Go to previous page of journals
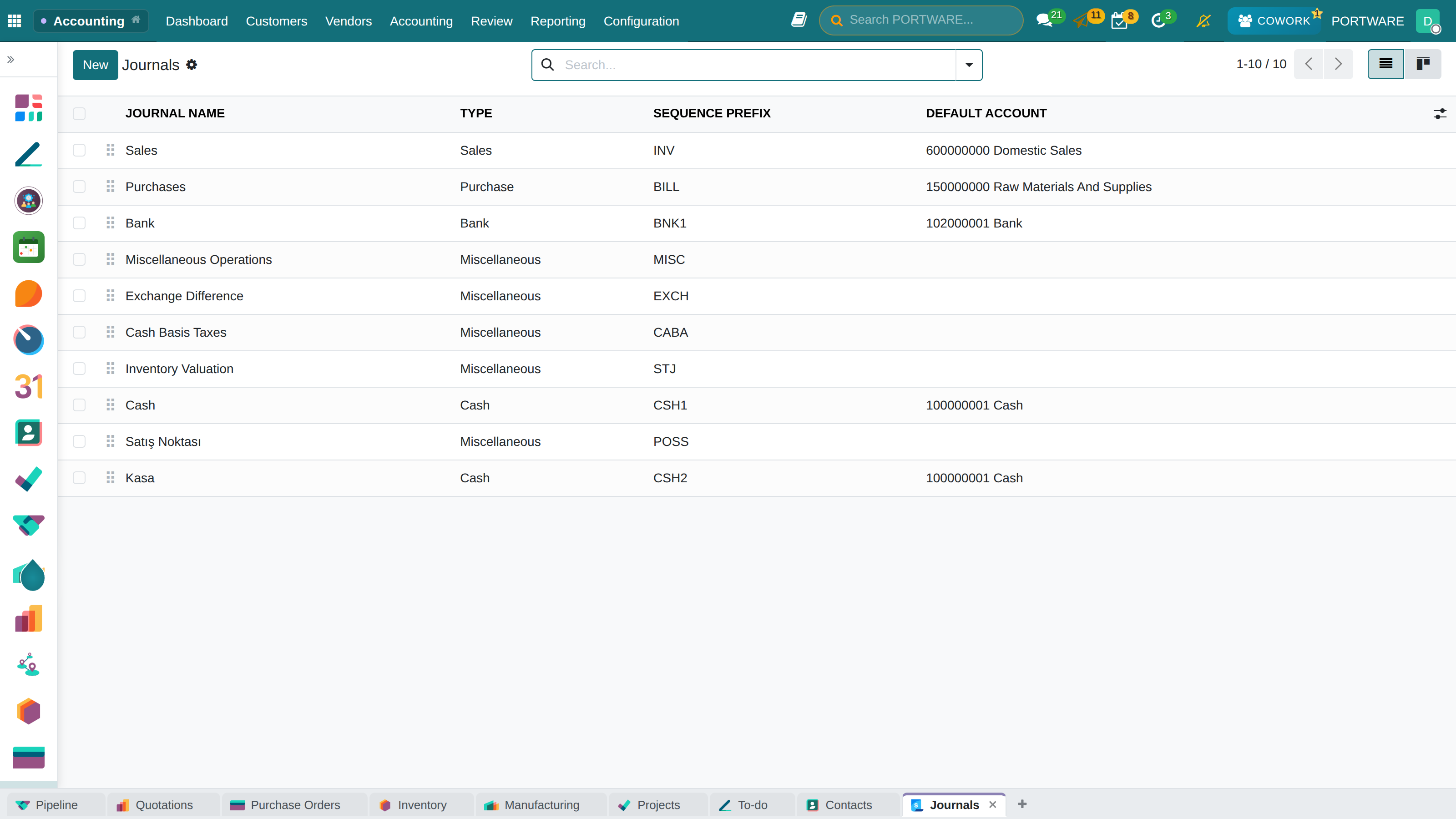The image size is (1456, 819). click(x=1309, y=64)
